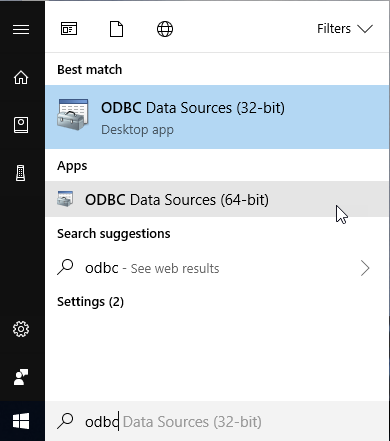Click the 'Desktop app' subtitle text
Viewport: 390px width, 441px height.
click(137, 130)
